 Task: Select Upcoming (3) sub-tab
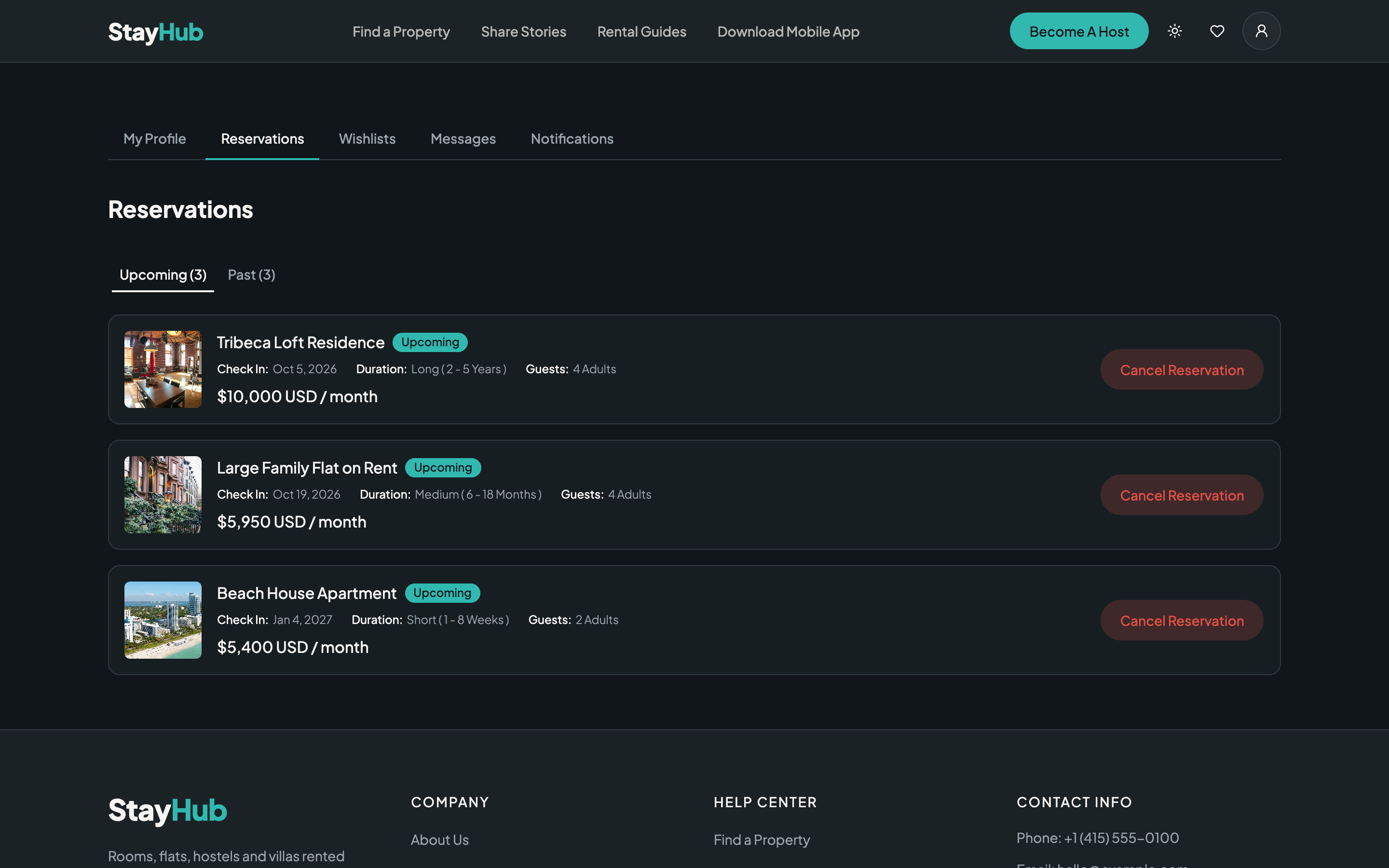coord(163,275)
